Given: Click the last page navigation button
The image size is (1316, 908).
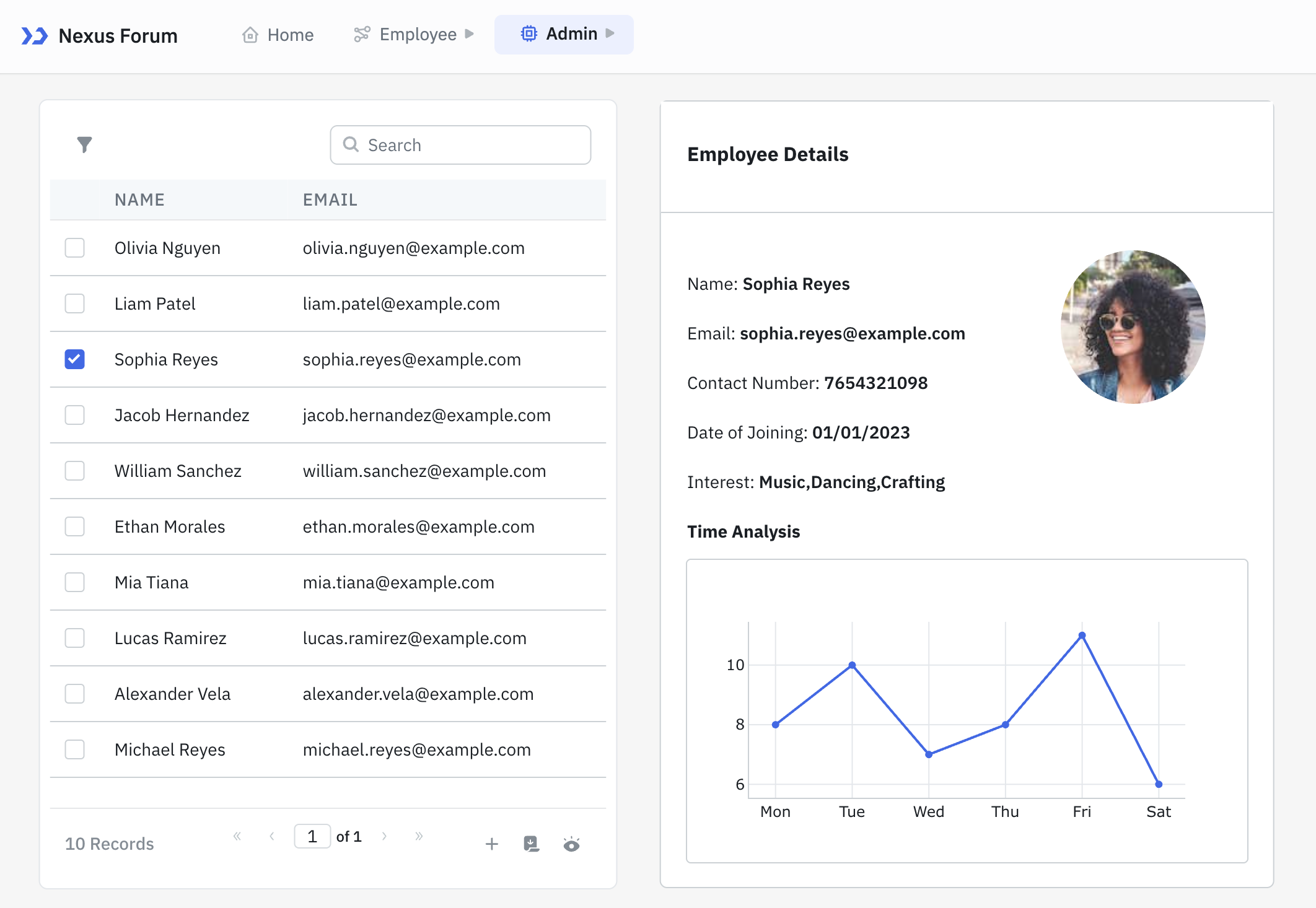Looking at the screenshot, I should point(419,836).
